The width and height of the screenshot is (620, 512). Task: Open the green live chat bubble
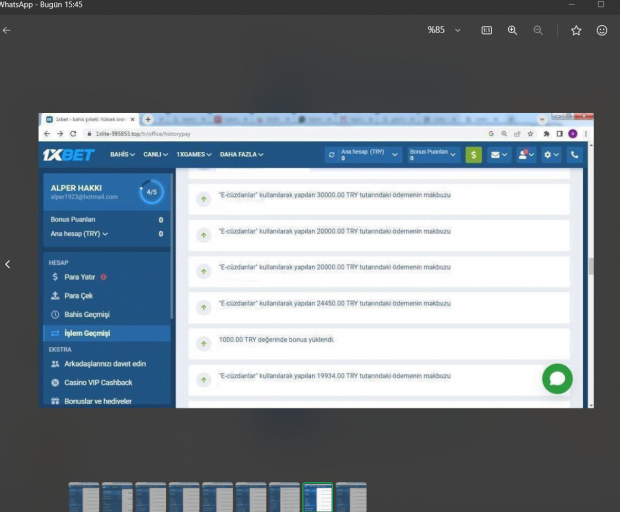tap(557, 379)
